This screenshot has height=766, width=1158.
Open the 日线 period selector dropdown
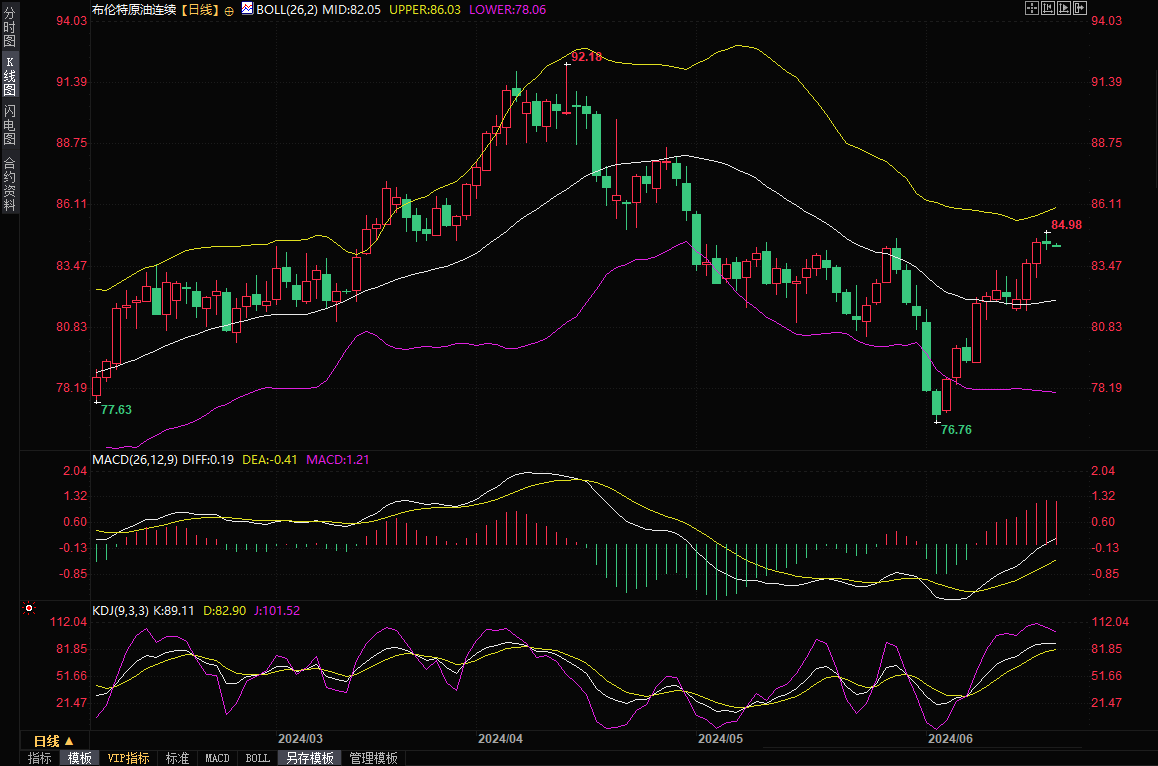tap(47, 741)
